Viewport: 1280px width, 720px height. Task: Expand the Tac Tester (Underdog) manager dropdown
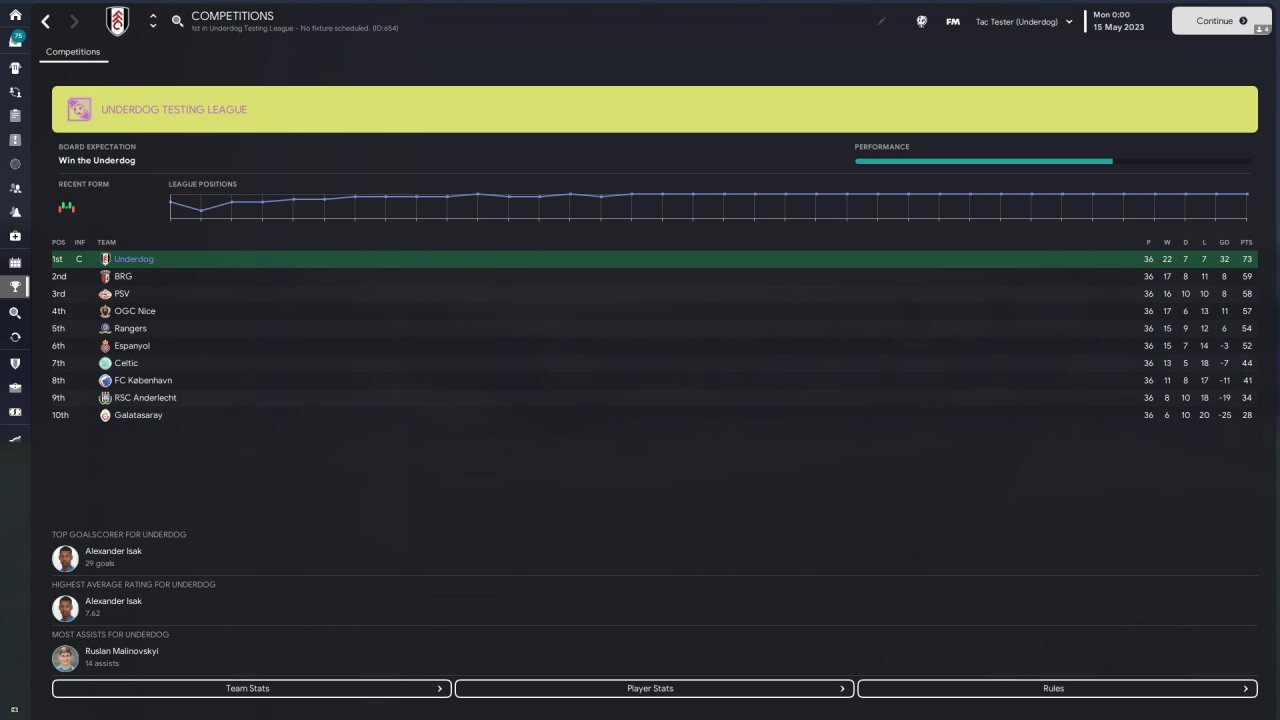pos(1024,21)
